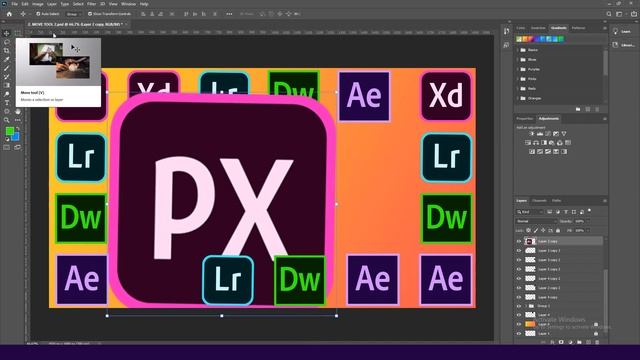Add a Brightness/Contrast adjustment
Screen dimensions: 640x360
pyautogui.click(x=532, y=134)
